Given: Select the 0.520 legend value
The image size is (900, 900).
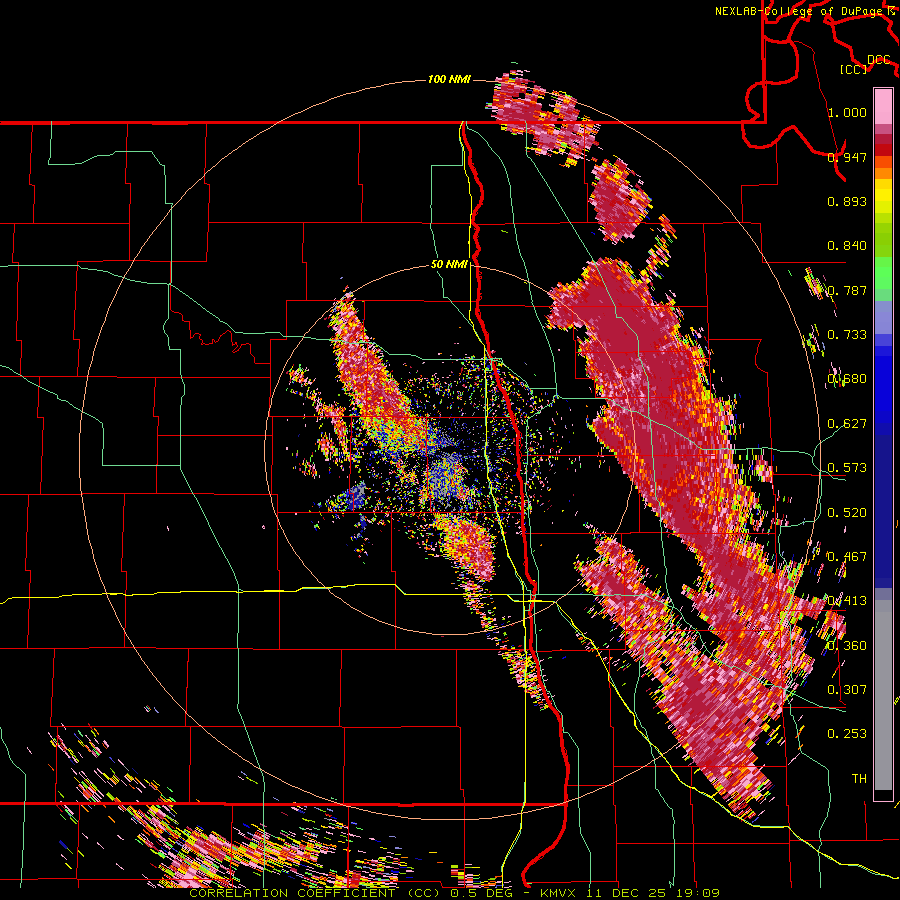Looking at the screenshot, I should click(x=847, y=513).
